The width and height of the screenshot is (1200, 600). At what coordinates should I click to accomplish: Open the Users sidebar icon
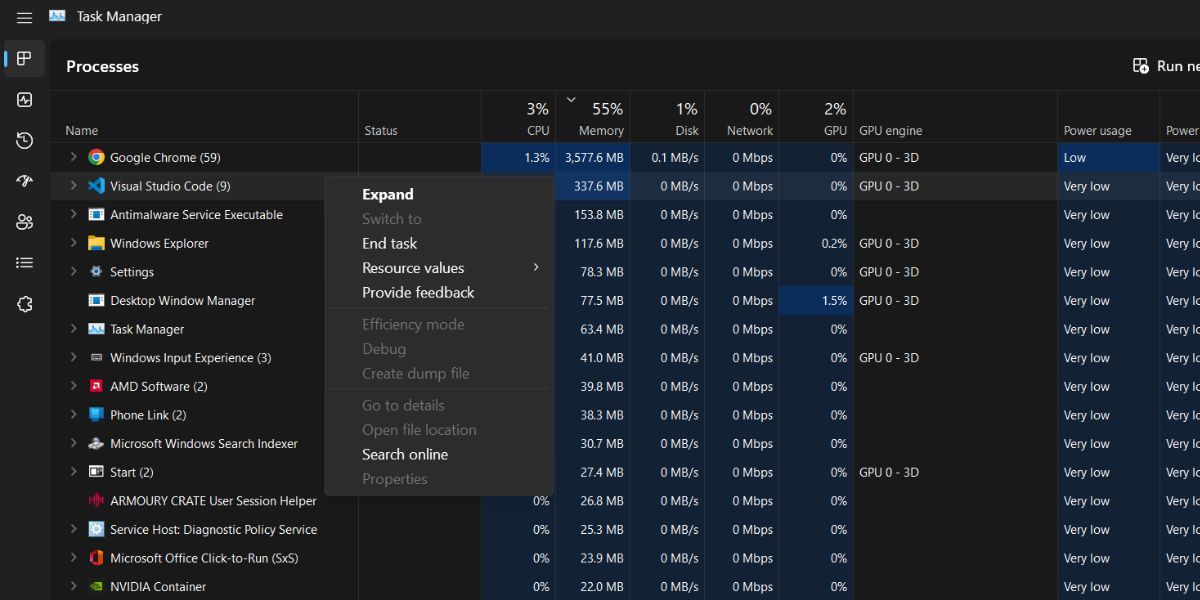[x=25, y=222]
